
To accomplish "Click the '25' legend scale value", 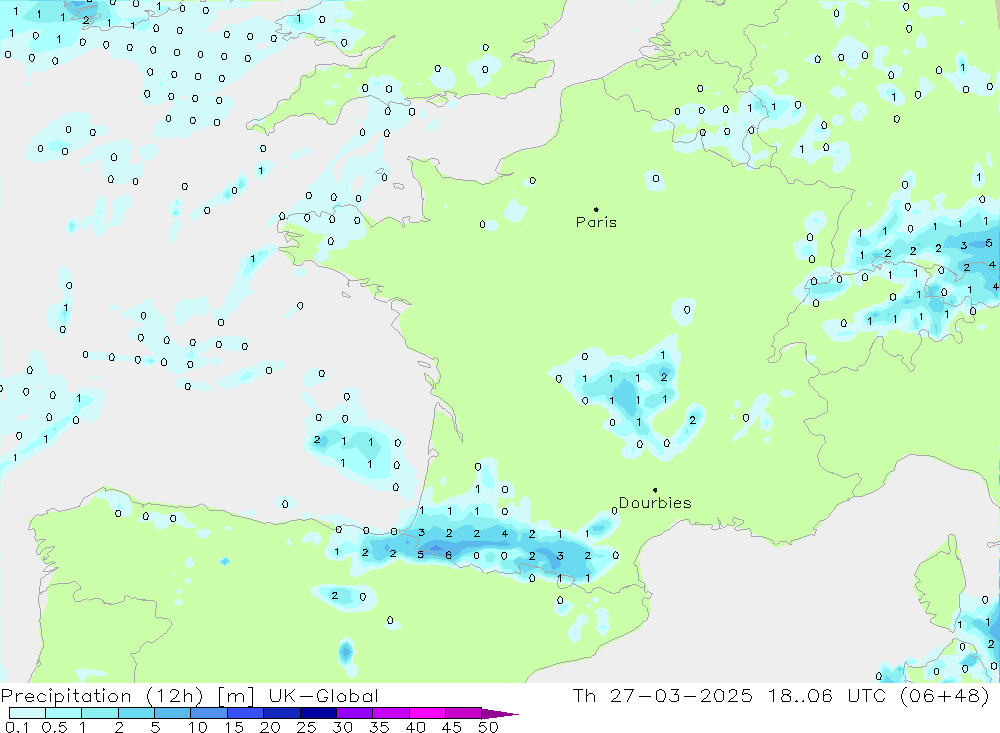I will pyautogui.click(x=306, y=727).
